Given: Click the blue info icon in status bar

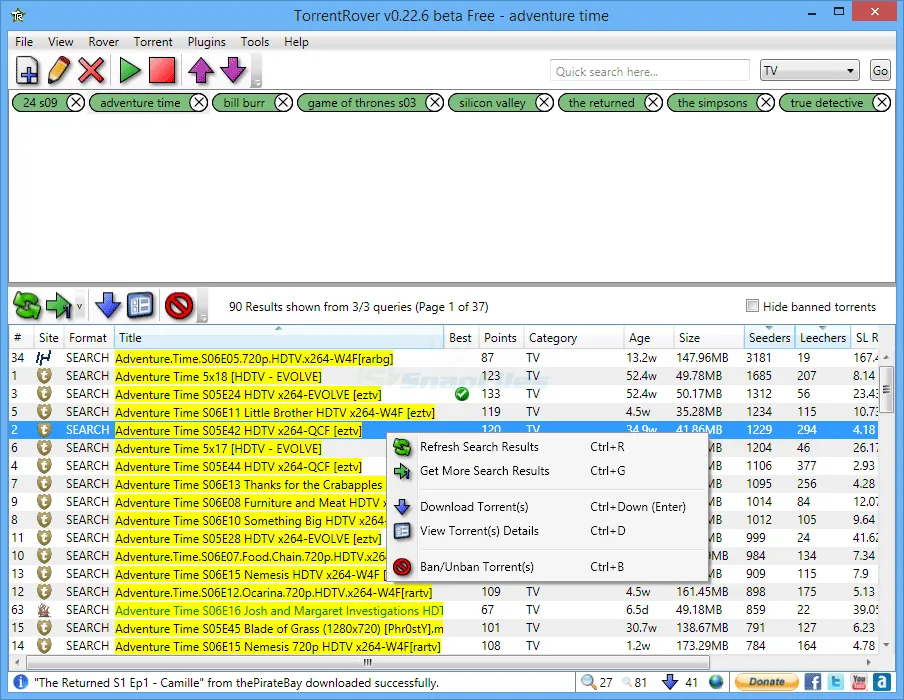Looking at the screenshot, I should [20, 682].
